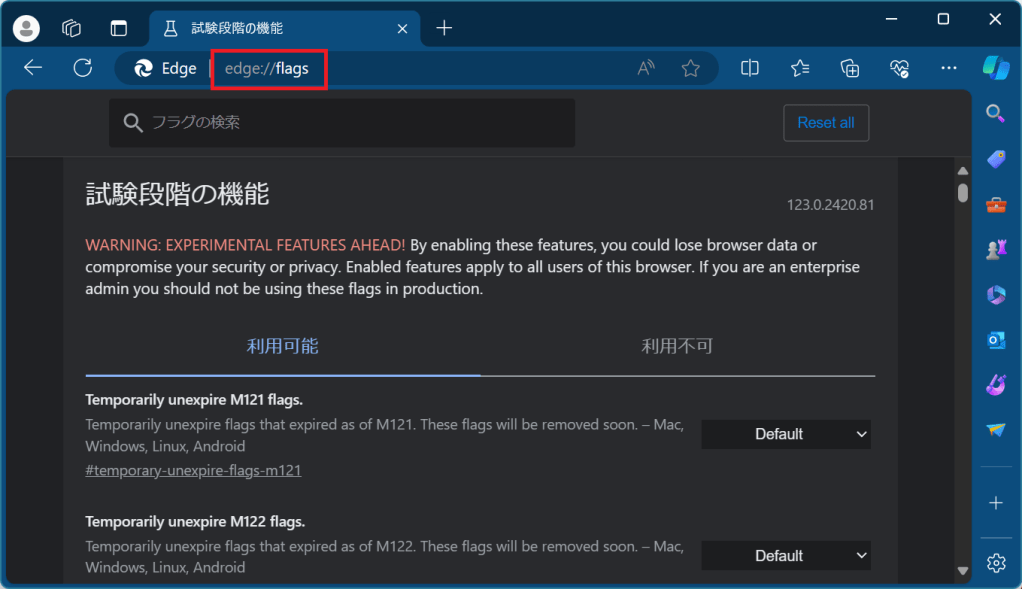Screen dimensions: 1022x589
Task: Launch Copilot from the sidebar top
Action: (995, 68)
